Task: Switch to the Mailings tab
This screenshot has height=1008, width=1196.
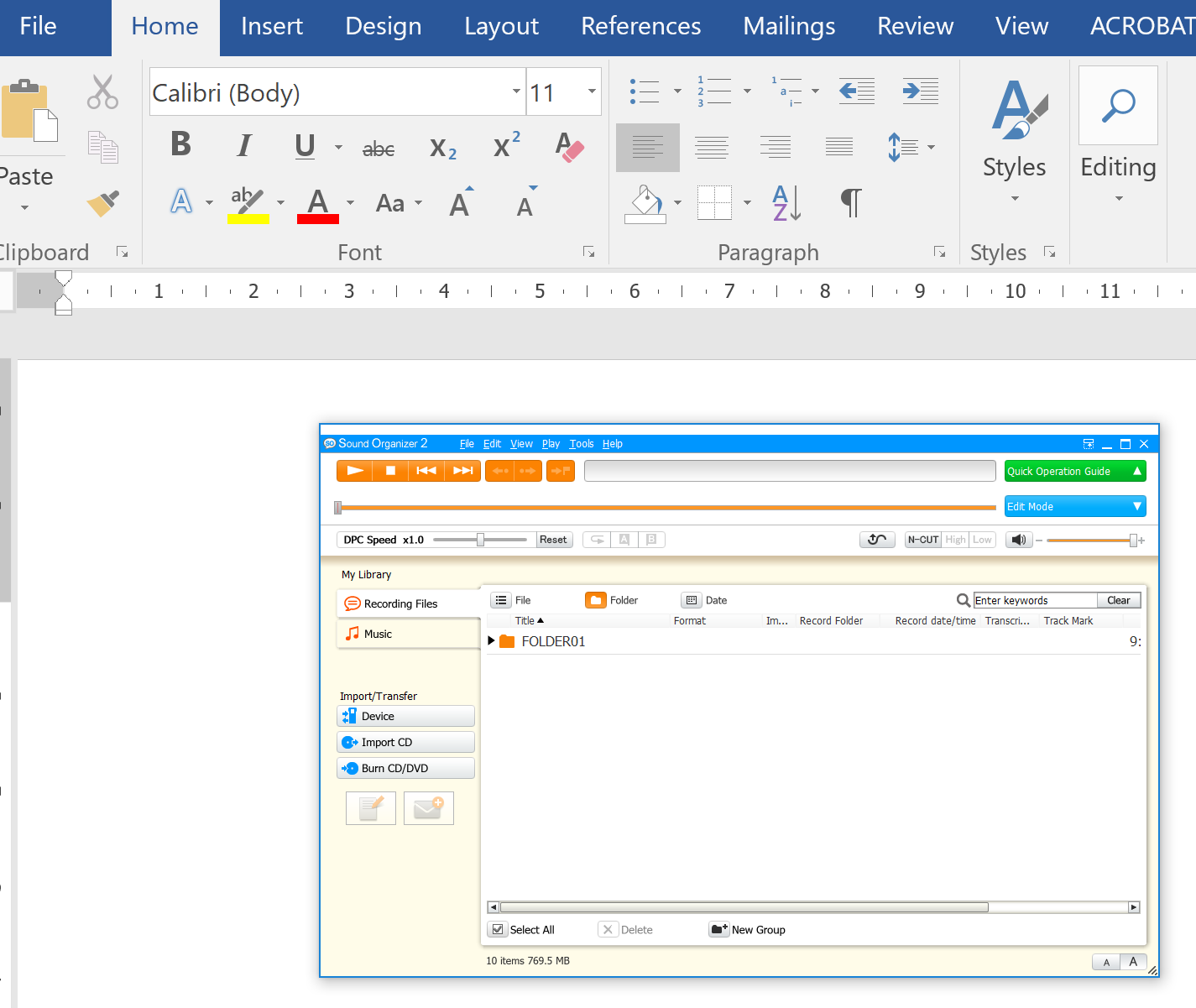Action: click(789, 26)
